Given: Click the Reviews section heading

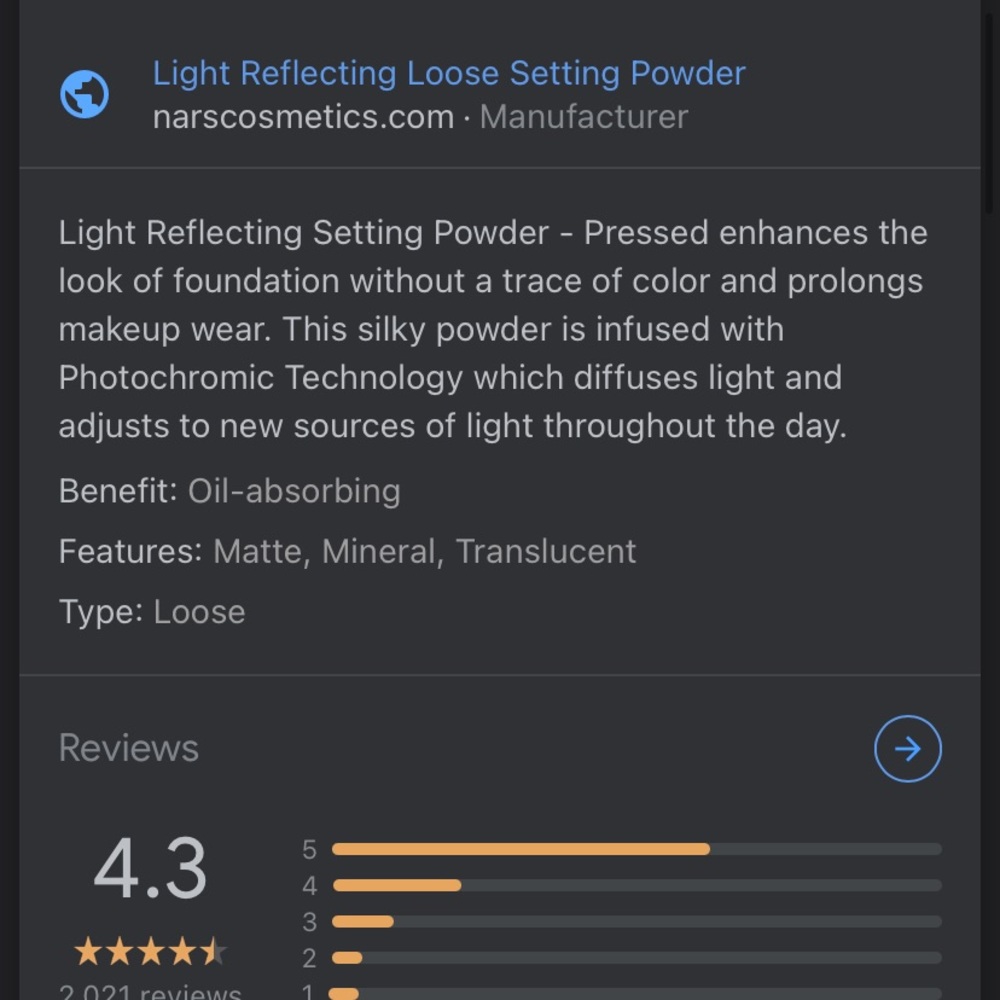Looking at the screenshot, I should (x=128, y=748).
